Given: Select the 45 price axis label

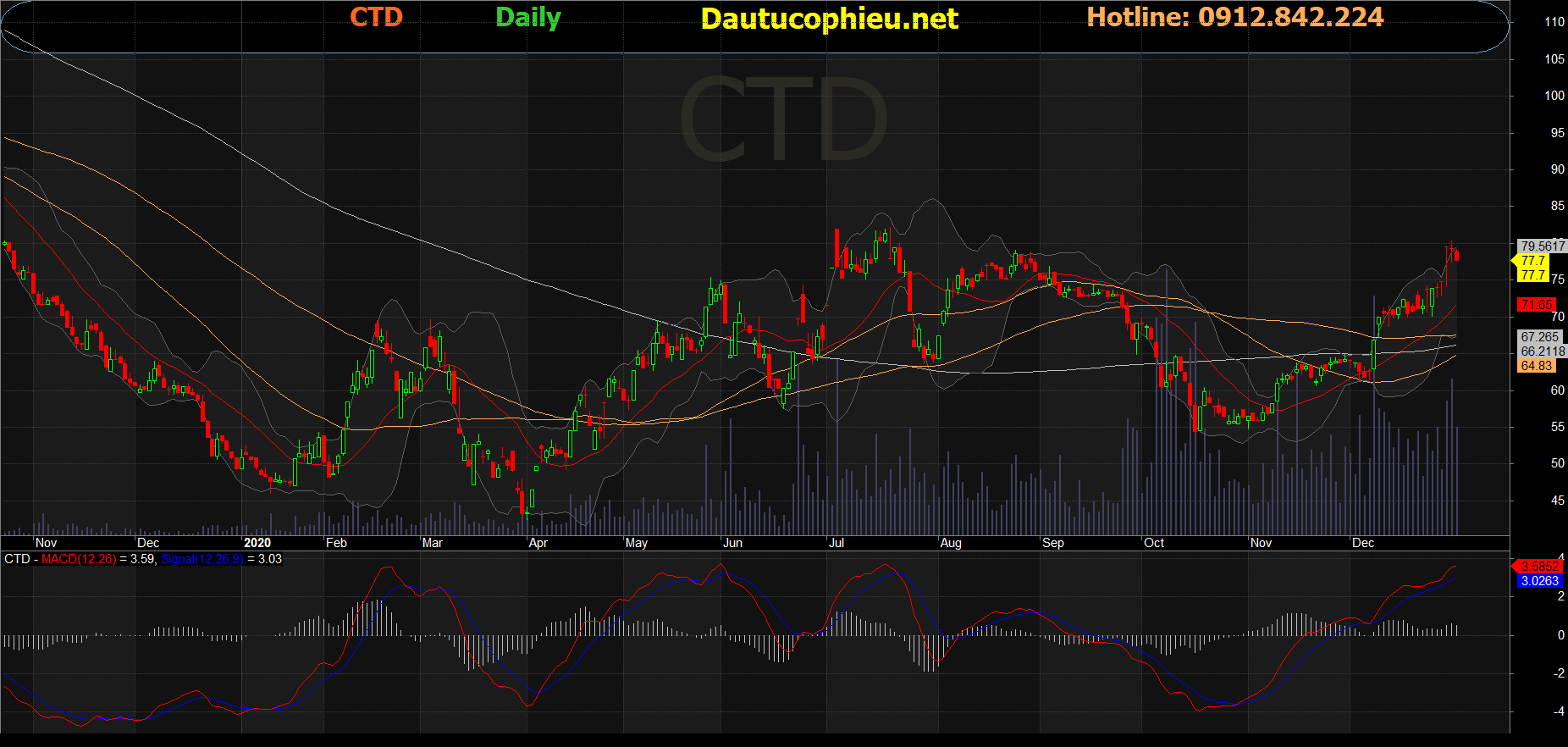Looking at the screenshot, I should pyautogui.click(x=1558, y=501).
